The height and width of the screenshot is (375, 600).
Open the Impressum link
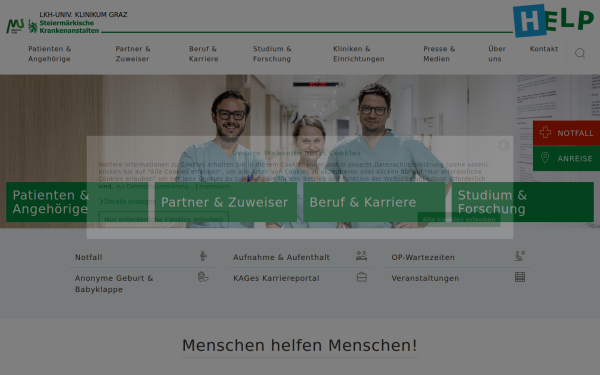pos(215,186)
